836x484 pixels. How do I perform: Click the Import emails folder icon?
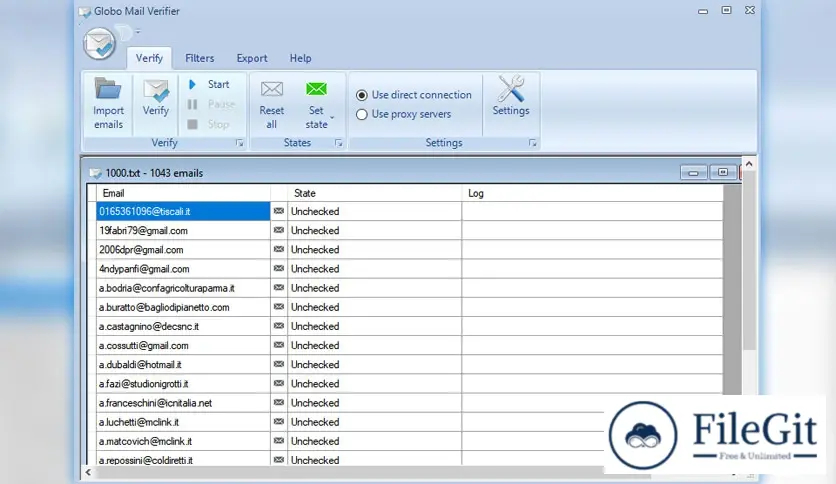108,88
